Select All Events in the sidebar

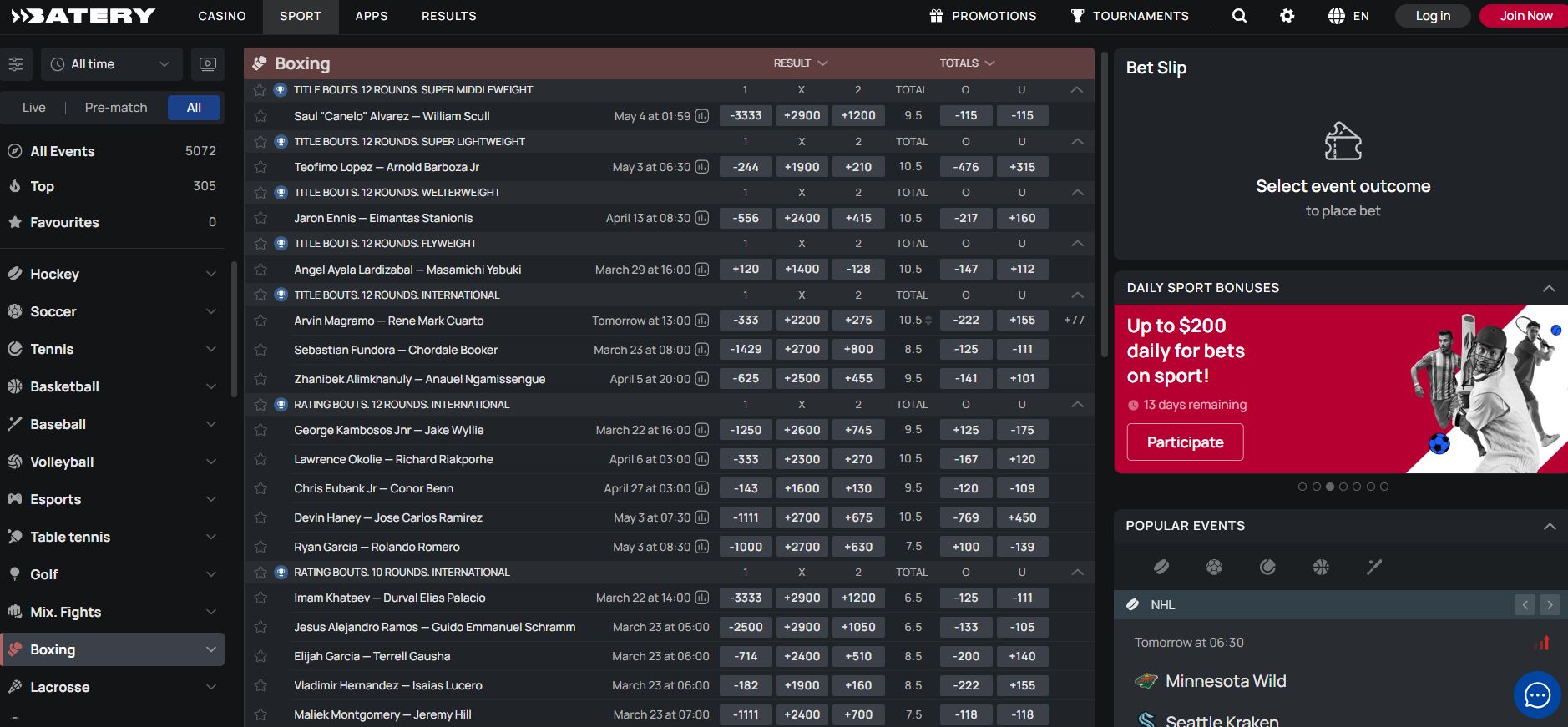(x=112, y=151)
